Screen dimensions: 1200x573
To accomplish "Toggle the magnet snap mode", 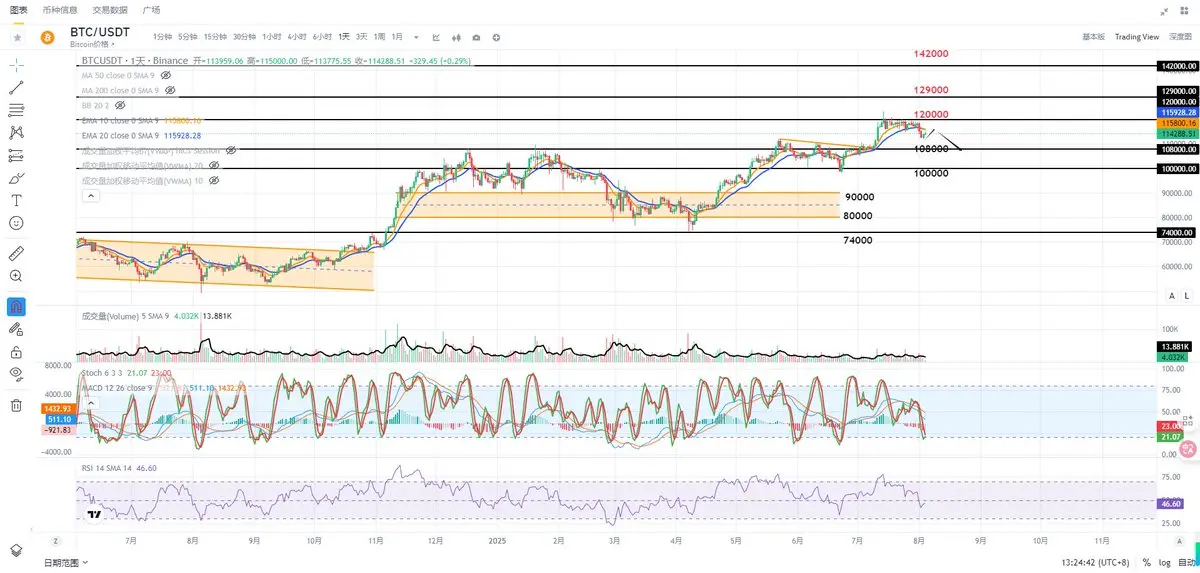I will click(x=16, y=306).
